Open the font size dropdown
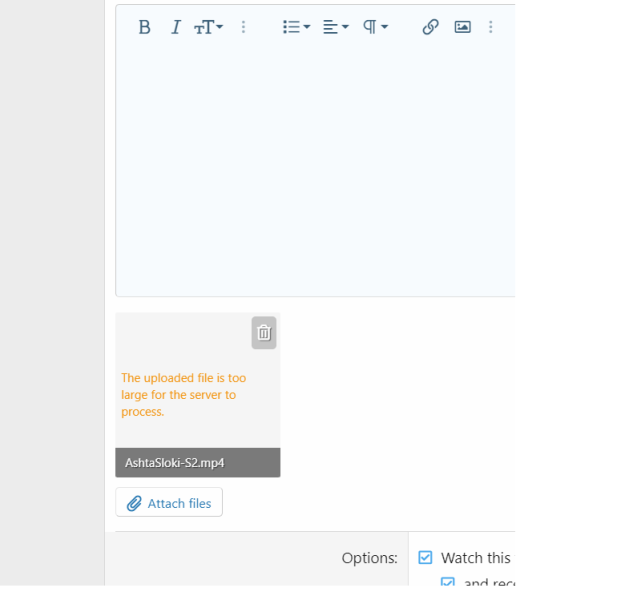This screenshot has width=637, height=600. pyautogui.click(x=208, y=27)
